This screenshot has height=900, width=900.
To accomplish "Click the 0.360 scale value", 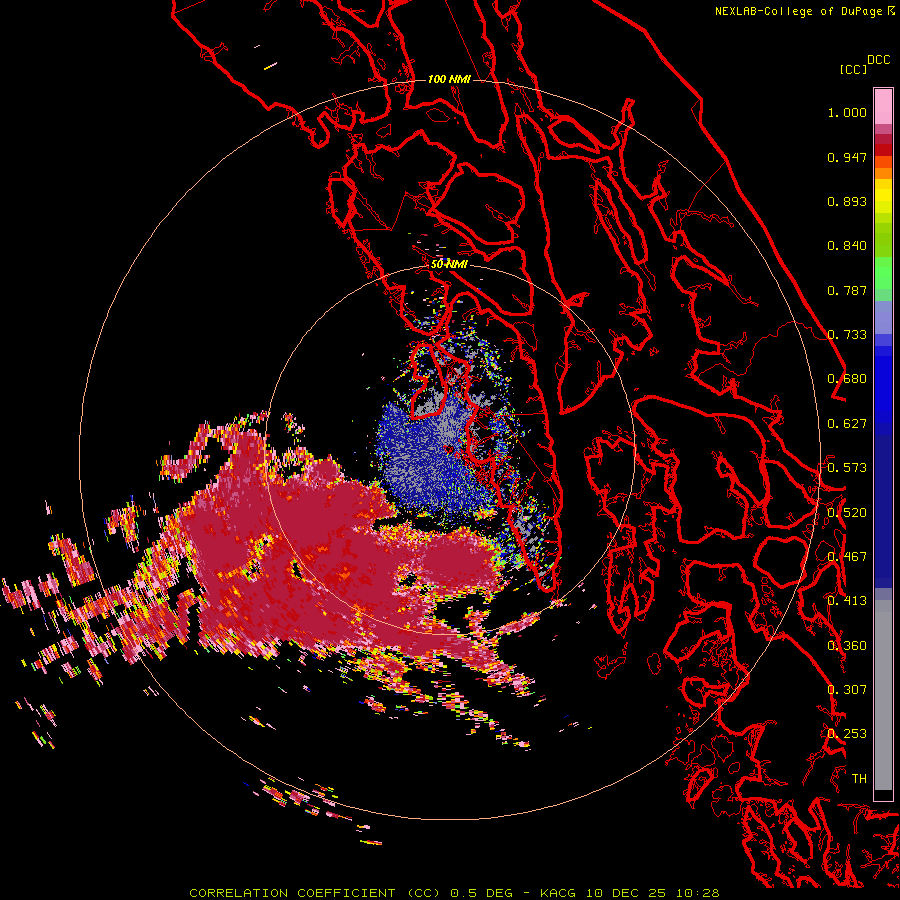I will [x=847, y=646].
